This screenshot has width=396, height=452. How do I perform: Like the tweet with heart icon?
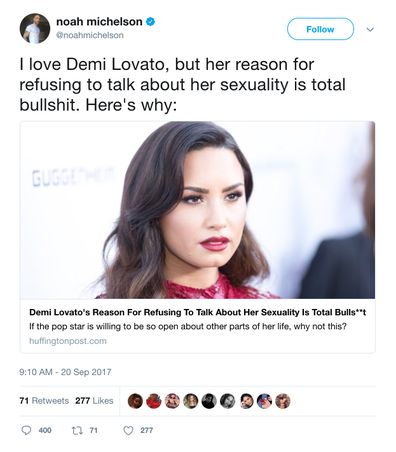click(x=128, y=430)
